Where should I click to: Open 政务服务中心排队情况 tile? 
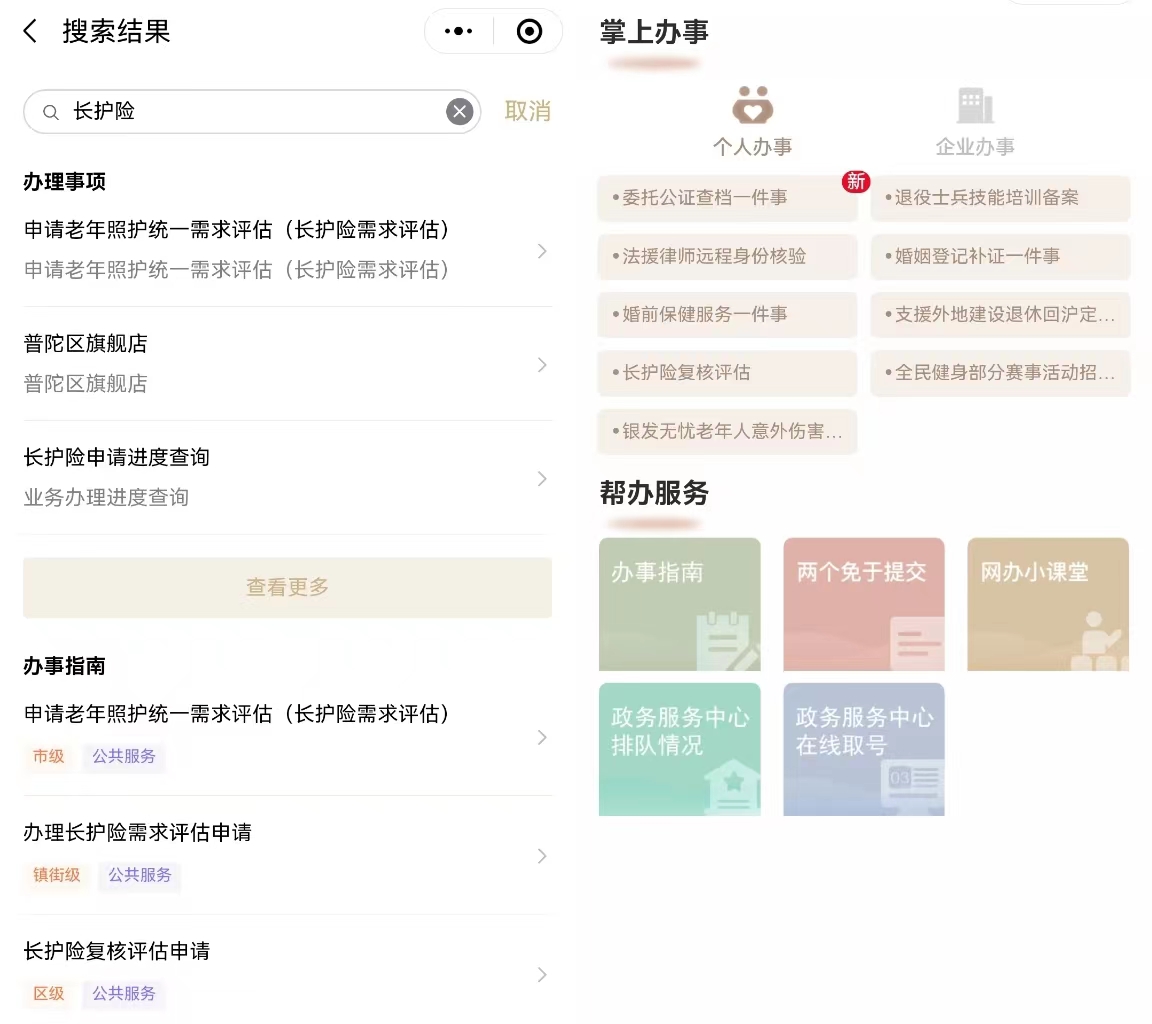(x=679, y=749)
